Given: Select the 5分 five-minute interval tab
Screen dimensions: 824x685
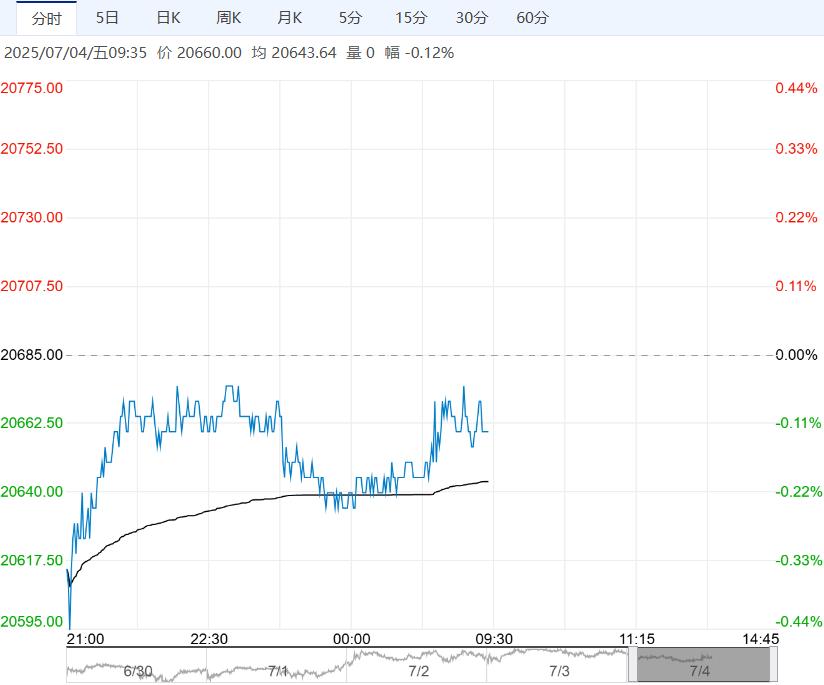Looking at the screenshot, I should click(x=351, y=18).
